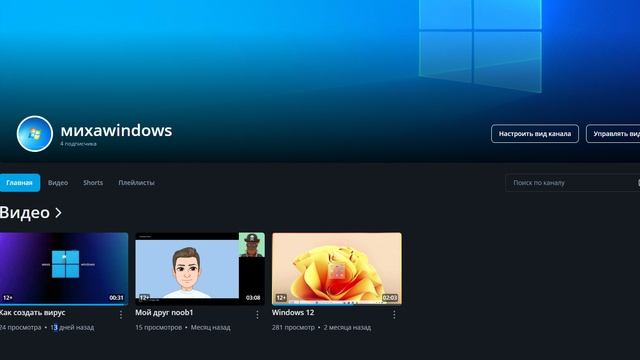Click the Месяц назад text
The width and height of the screenshot is (640, 360).
tap(211, 327)
